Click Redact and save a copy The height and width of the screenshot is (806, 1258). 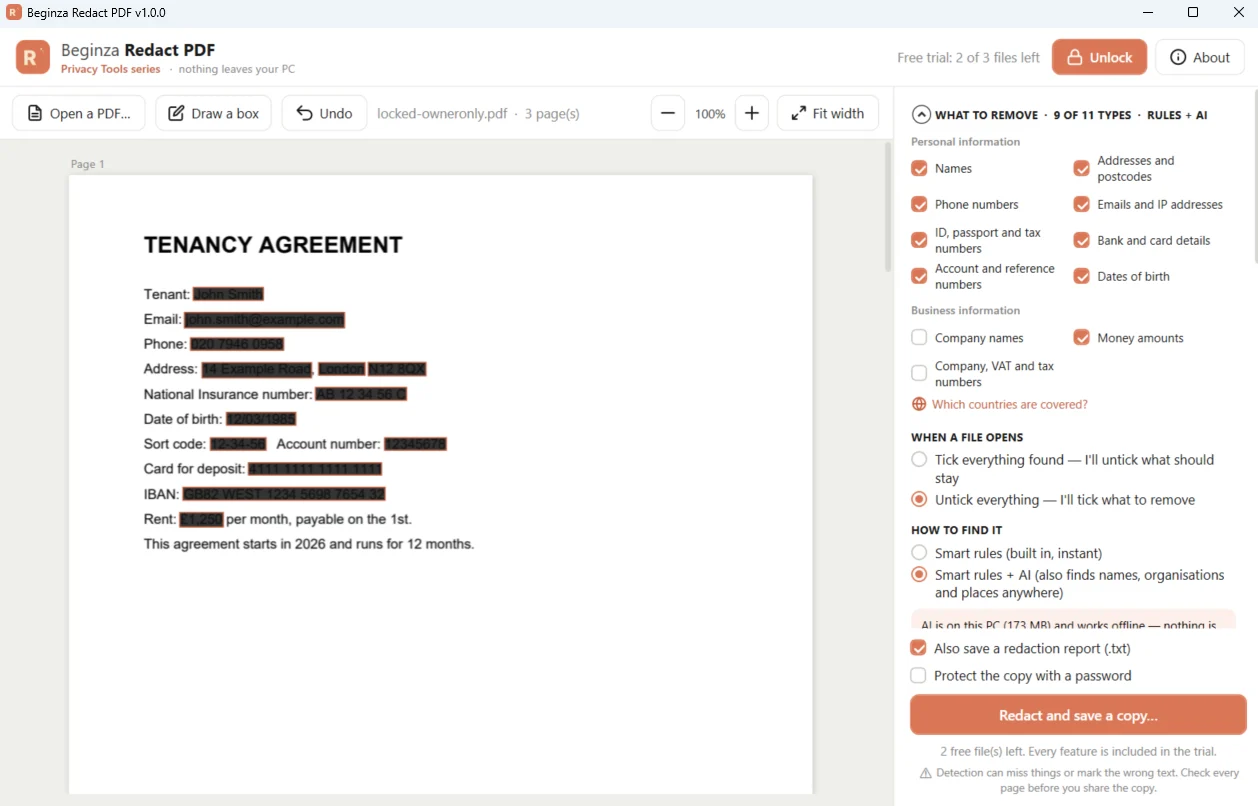(x=1078, y=715)
